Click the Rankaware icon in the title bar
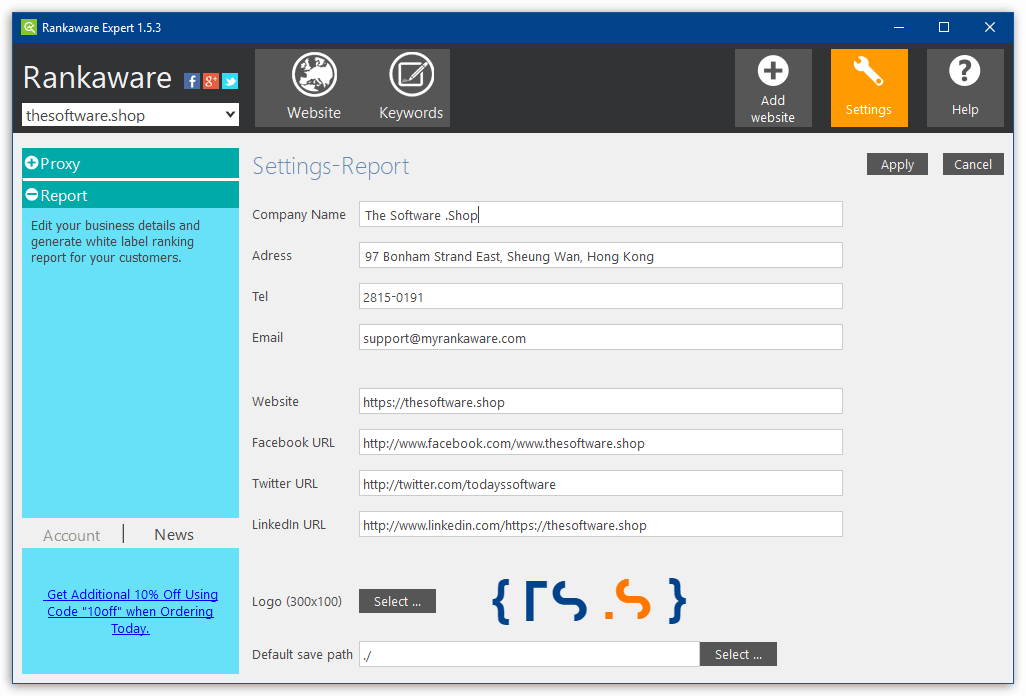Image resolution: width=1026 pixels, height=696 pixels. (27, 27)
